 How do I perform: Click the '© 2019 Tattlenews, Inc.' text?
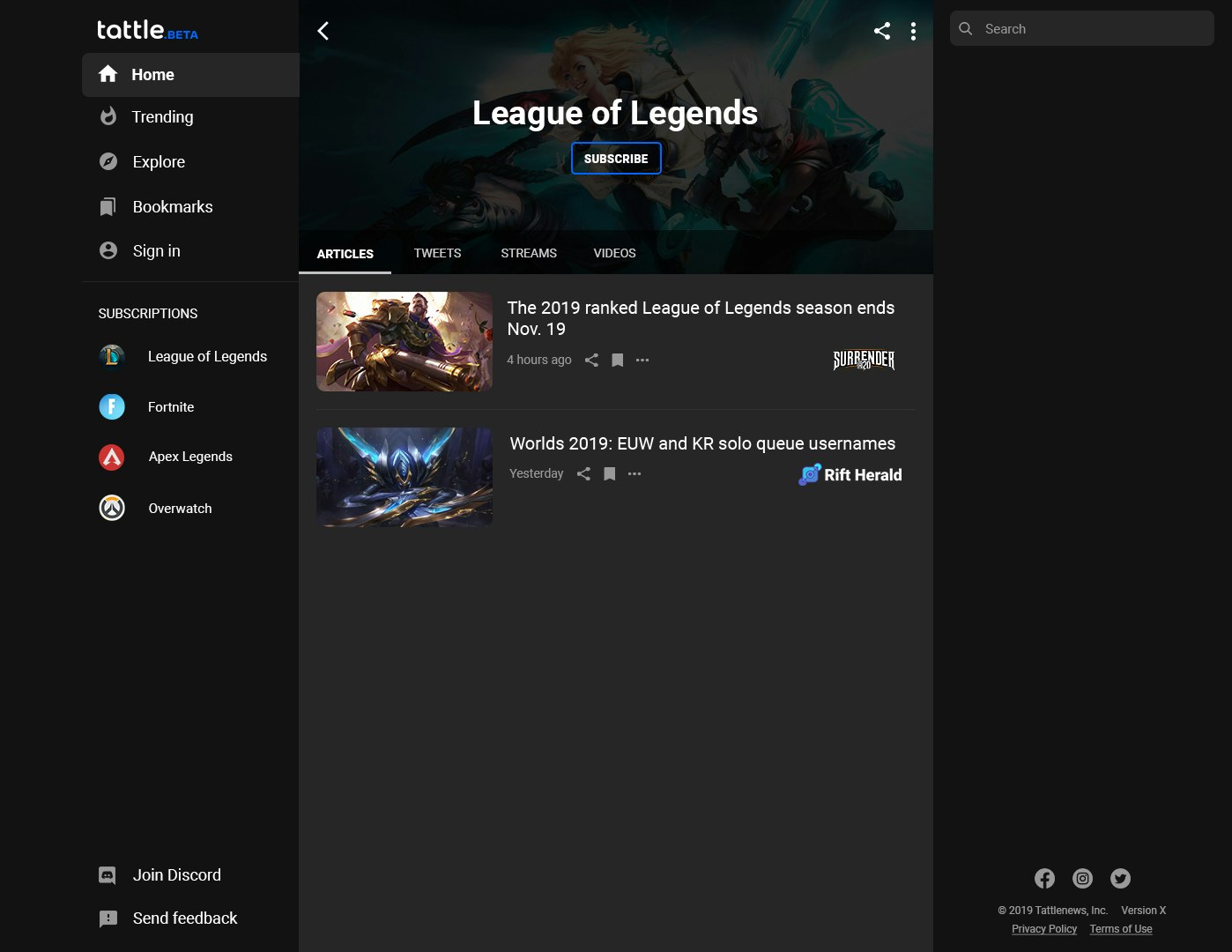pos(1052,911)
